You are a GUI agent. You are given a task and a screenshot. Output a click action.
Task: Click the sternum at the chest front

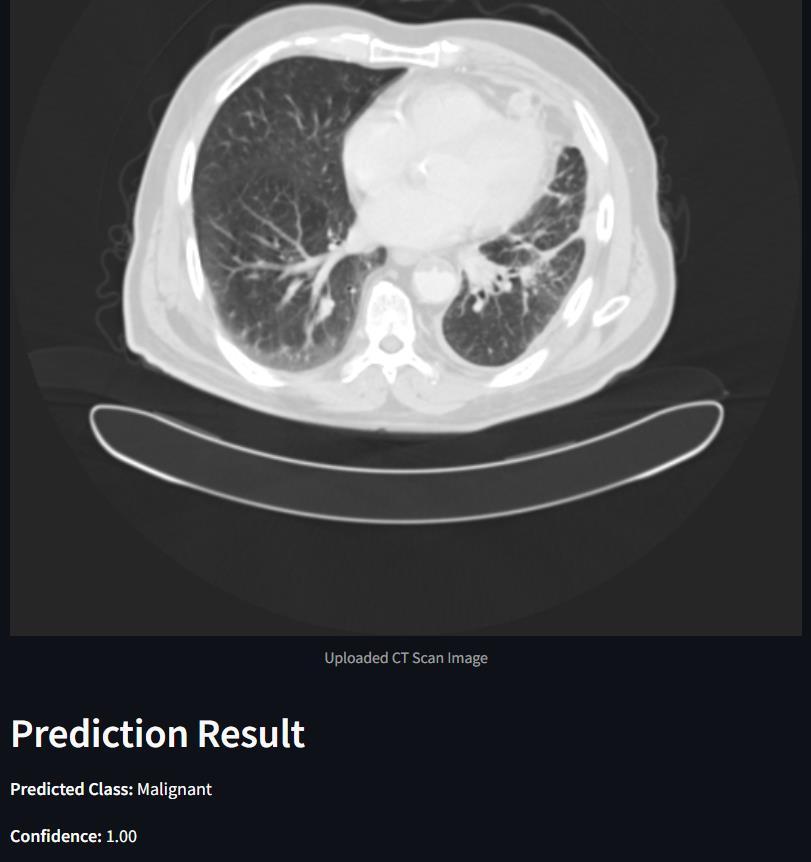(405, 52)
